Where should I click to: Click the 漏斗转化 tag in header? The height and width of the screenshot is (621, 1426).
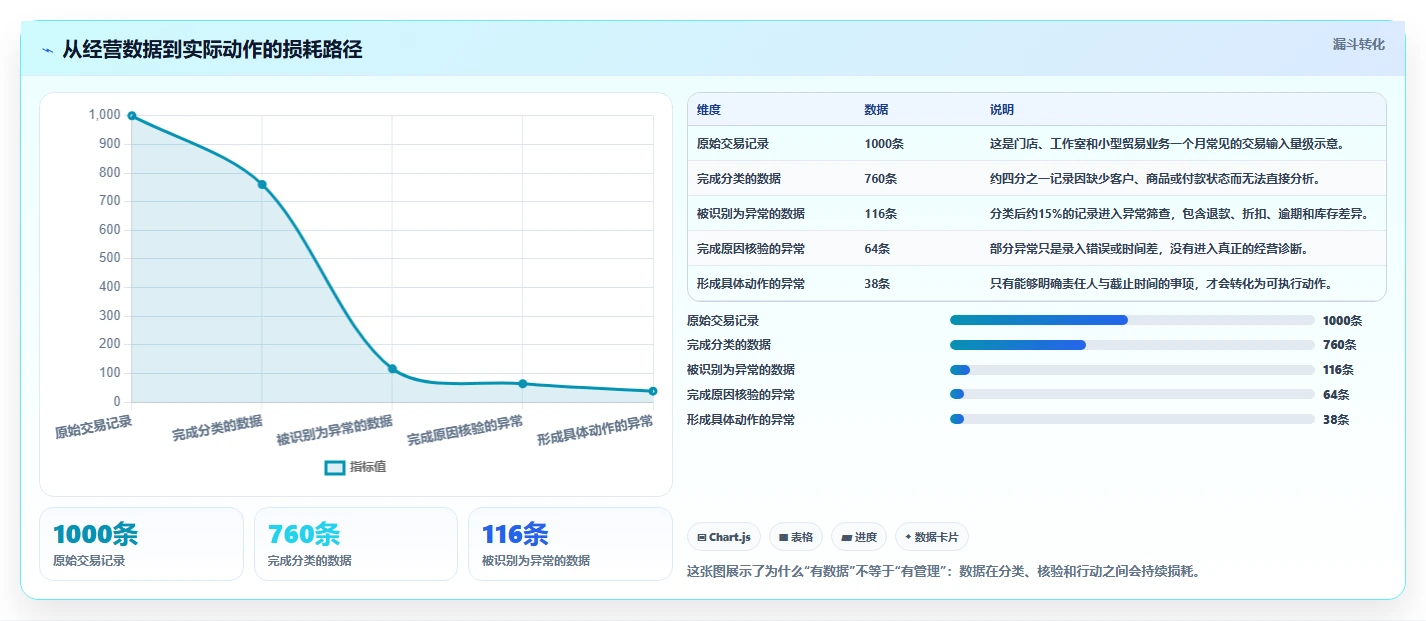click(x=1359, y=44)
